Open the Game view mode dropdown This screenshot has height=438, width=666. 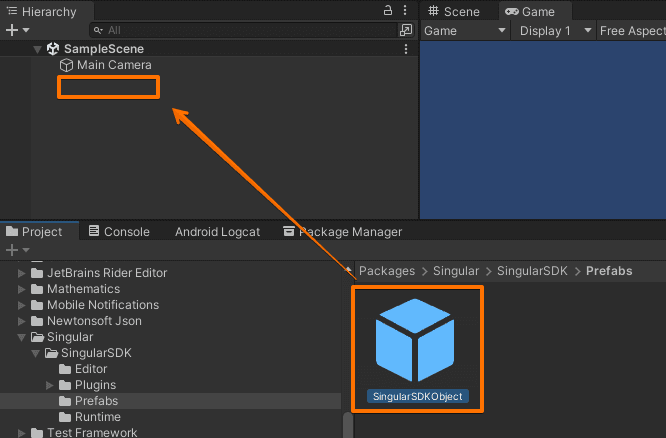[x=465, y=31]
